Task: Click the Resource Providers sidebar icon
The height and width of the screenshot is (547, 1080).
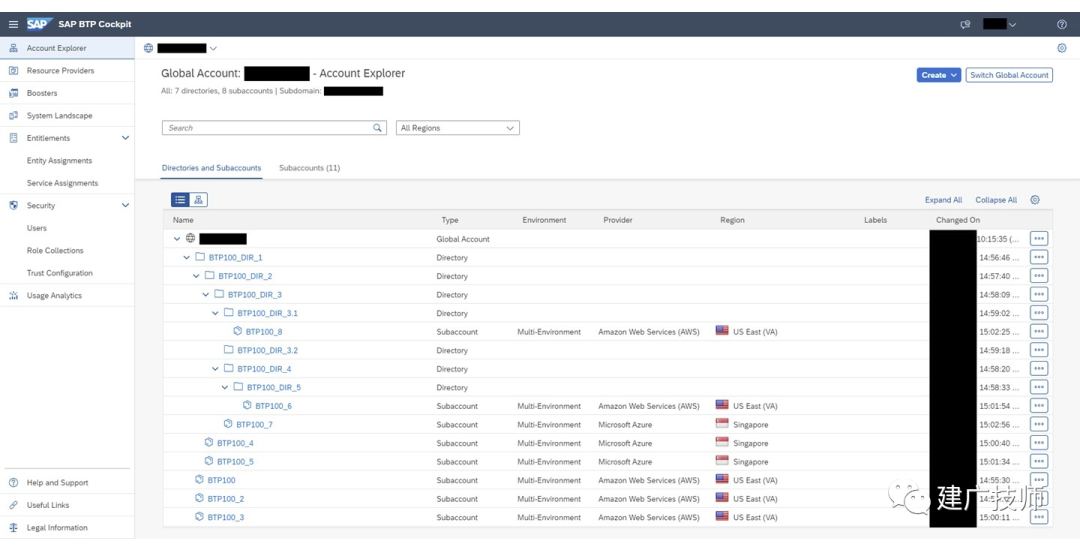Action: (13, 70)
